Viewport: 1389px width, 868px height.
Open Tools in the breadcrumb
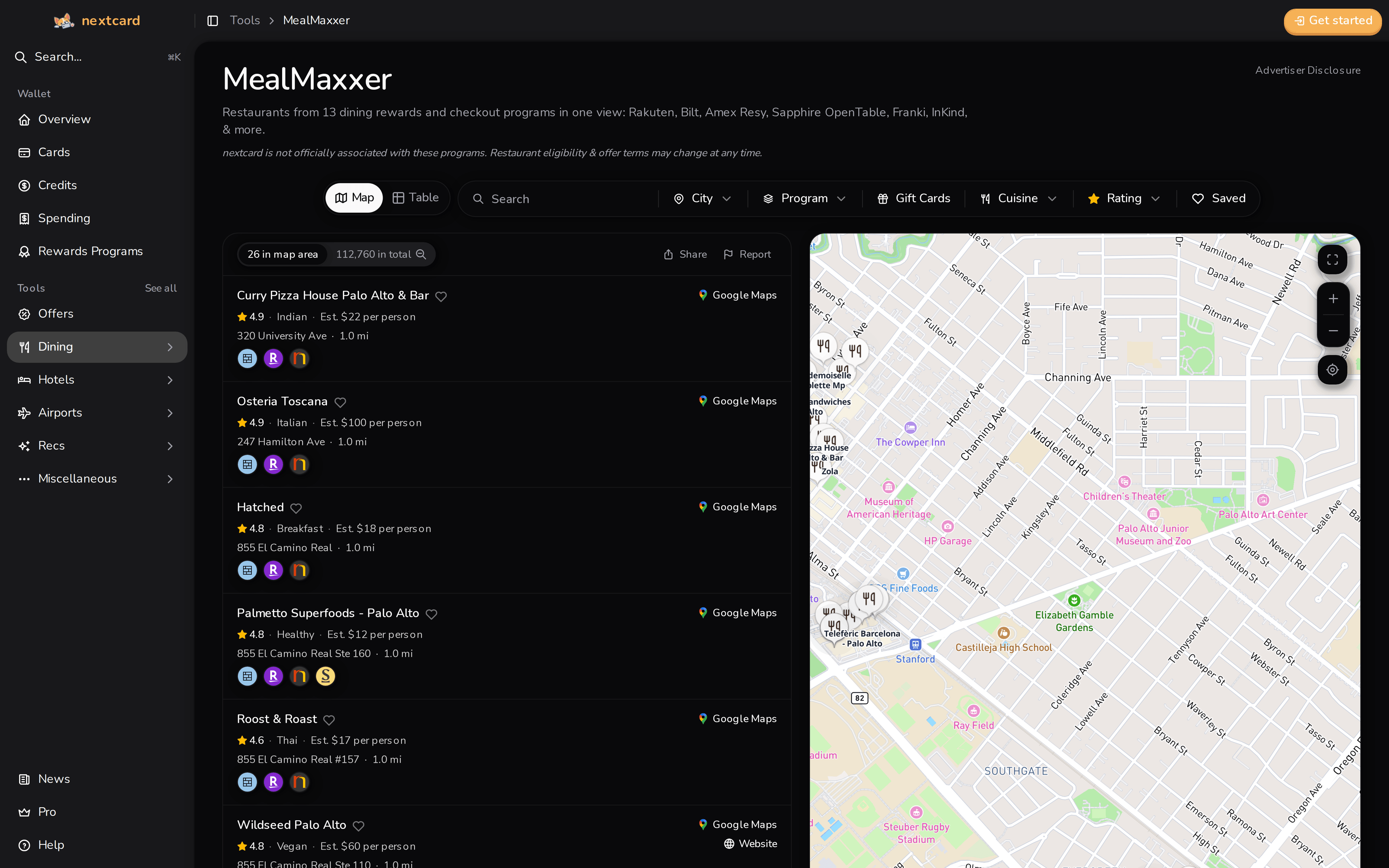tap(245, 21)
